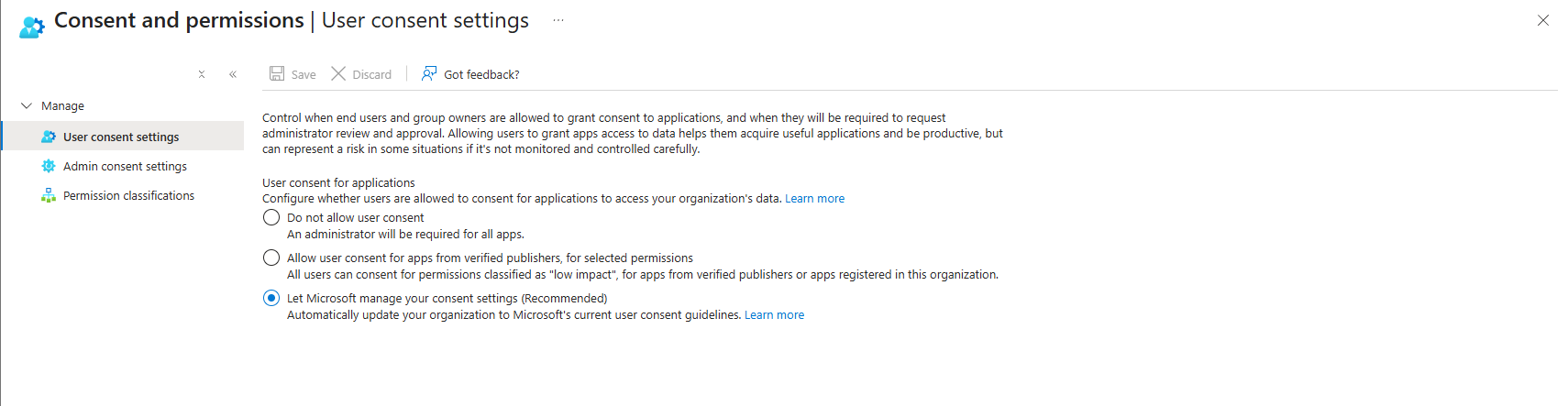The image size is (1568, 406).
Task: Close the User consent settings blade
Action: 1543,20
